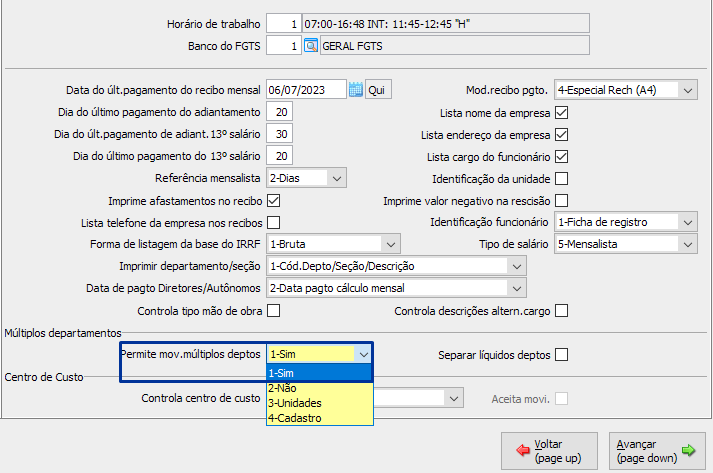Screen dimensions: 713x473
Task: Toggle Lista endereço da empresa checkbox
Action: pos(562,135)
